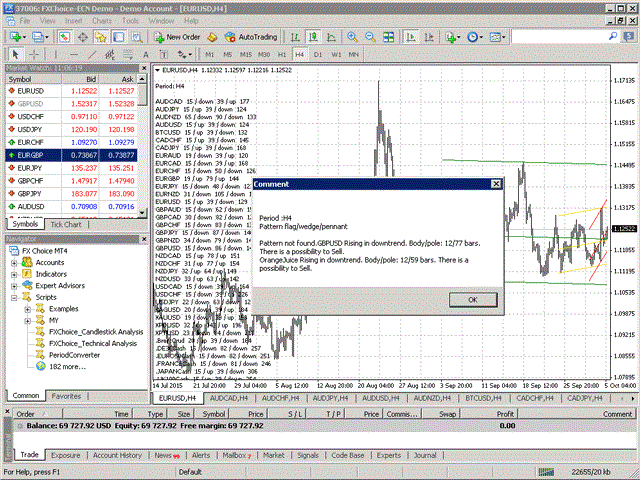Image resolution: width=640 pixels, height=480 pixels.
Task: Switch to line chart icon
Action: point(331,37)
